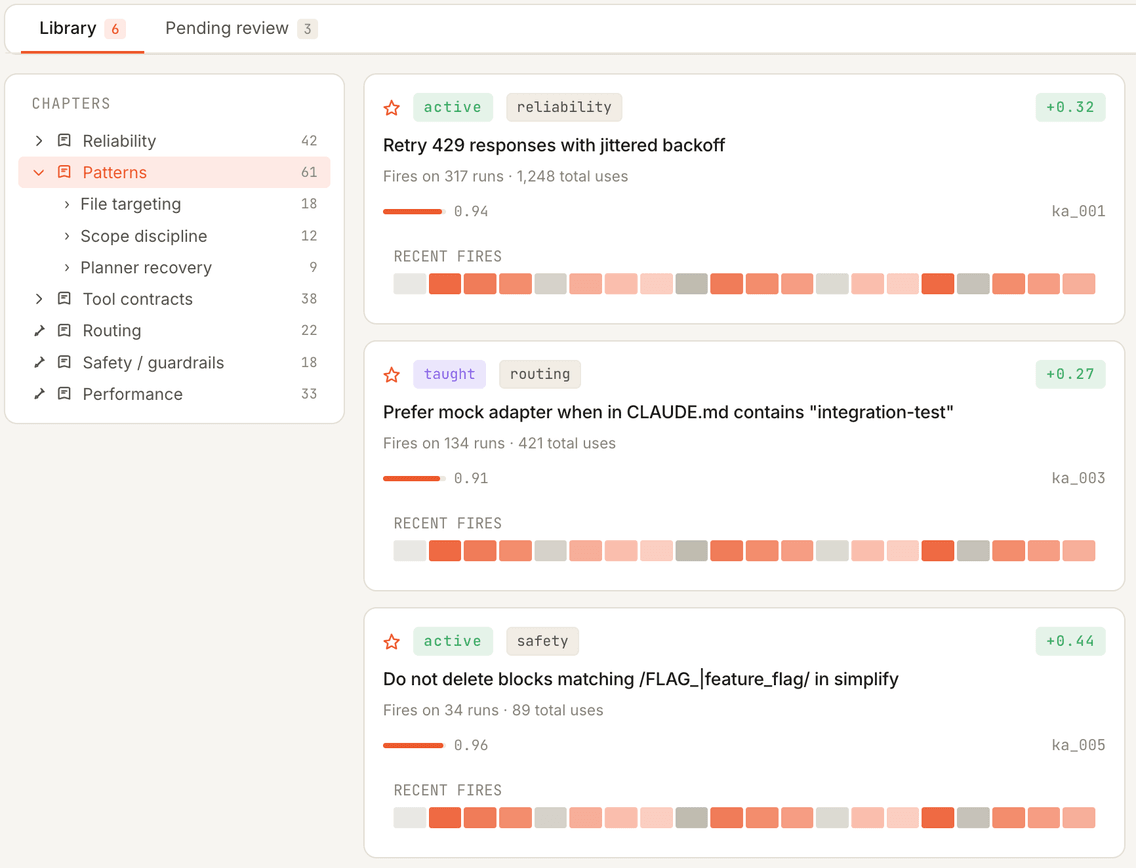
Task: Collapse the Patterns chapter
Action: click(39, 173)
